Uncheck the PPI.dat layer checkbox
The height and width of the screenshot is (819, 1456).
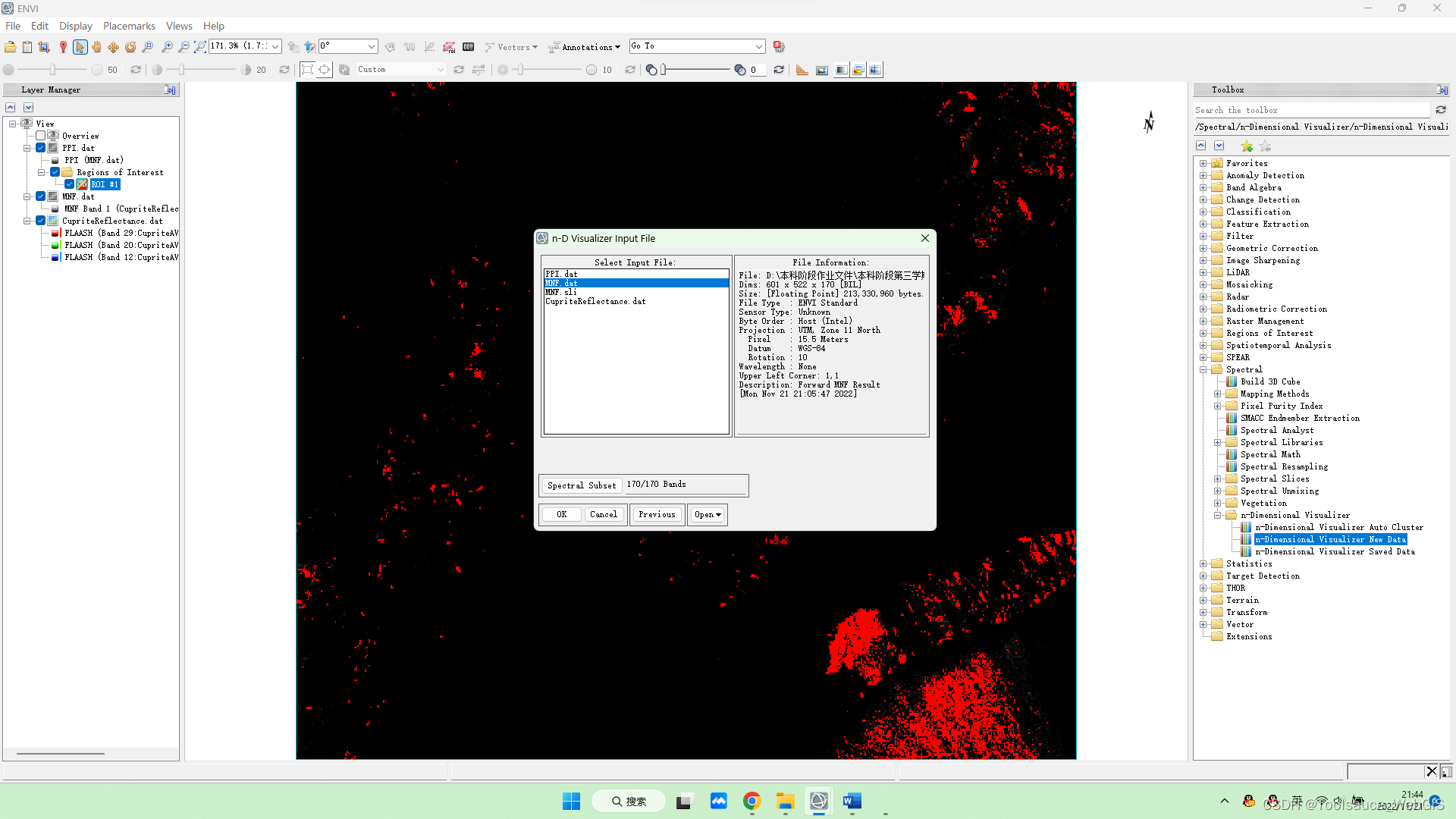(41, 148)
